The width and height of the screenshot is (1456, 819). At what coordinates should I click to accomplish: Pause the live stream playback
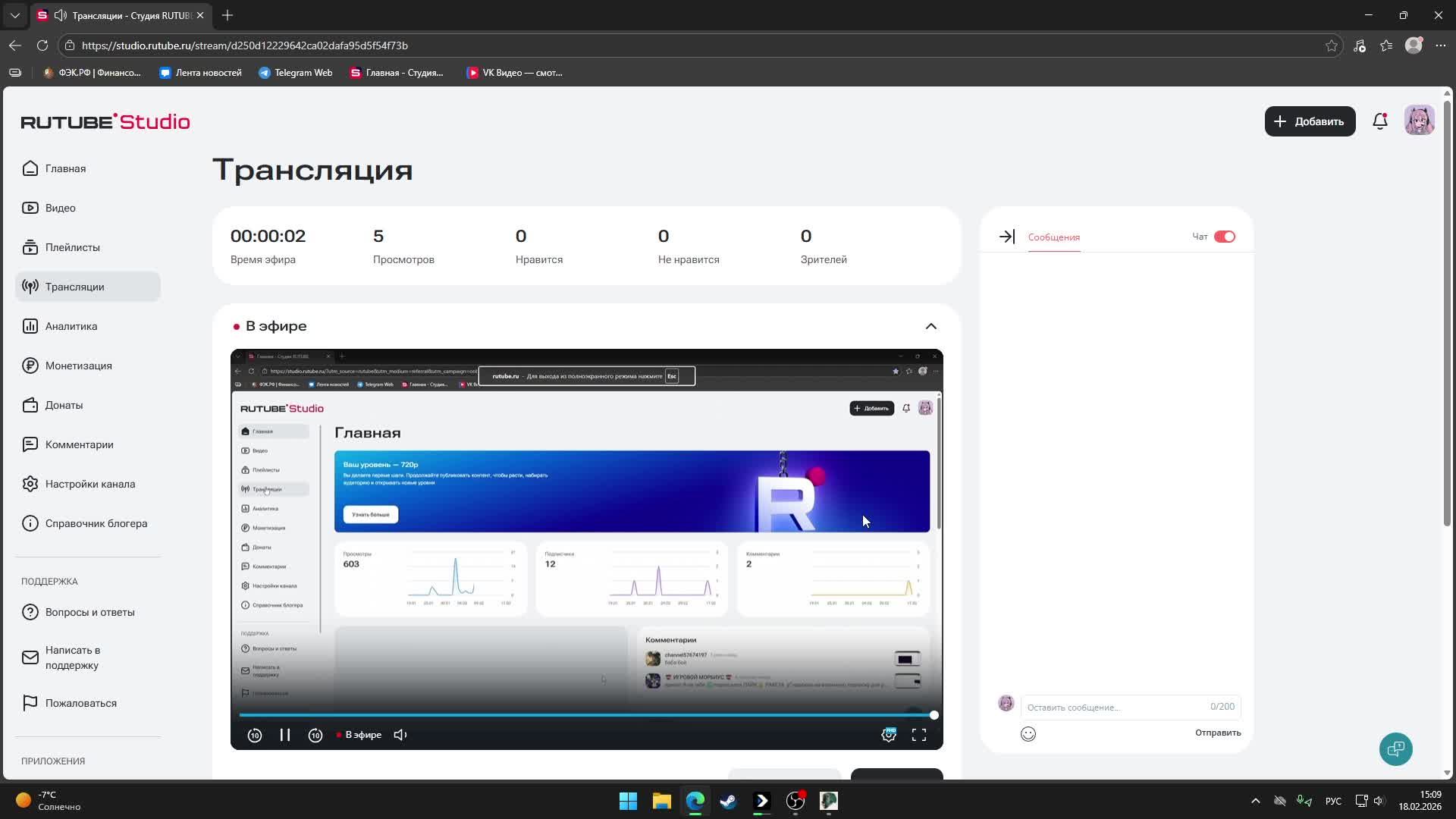[285, 734]
